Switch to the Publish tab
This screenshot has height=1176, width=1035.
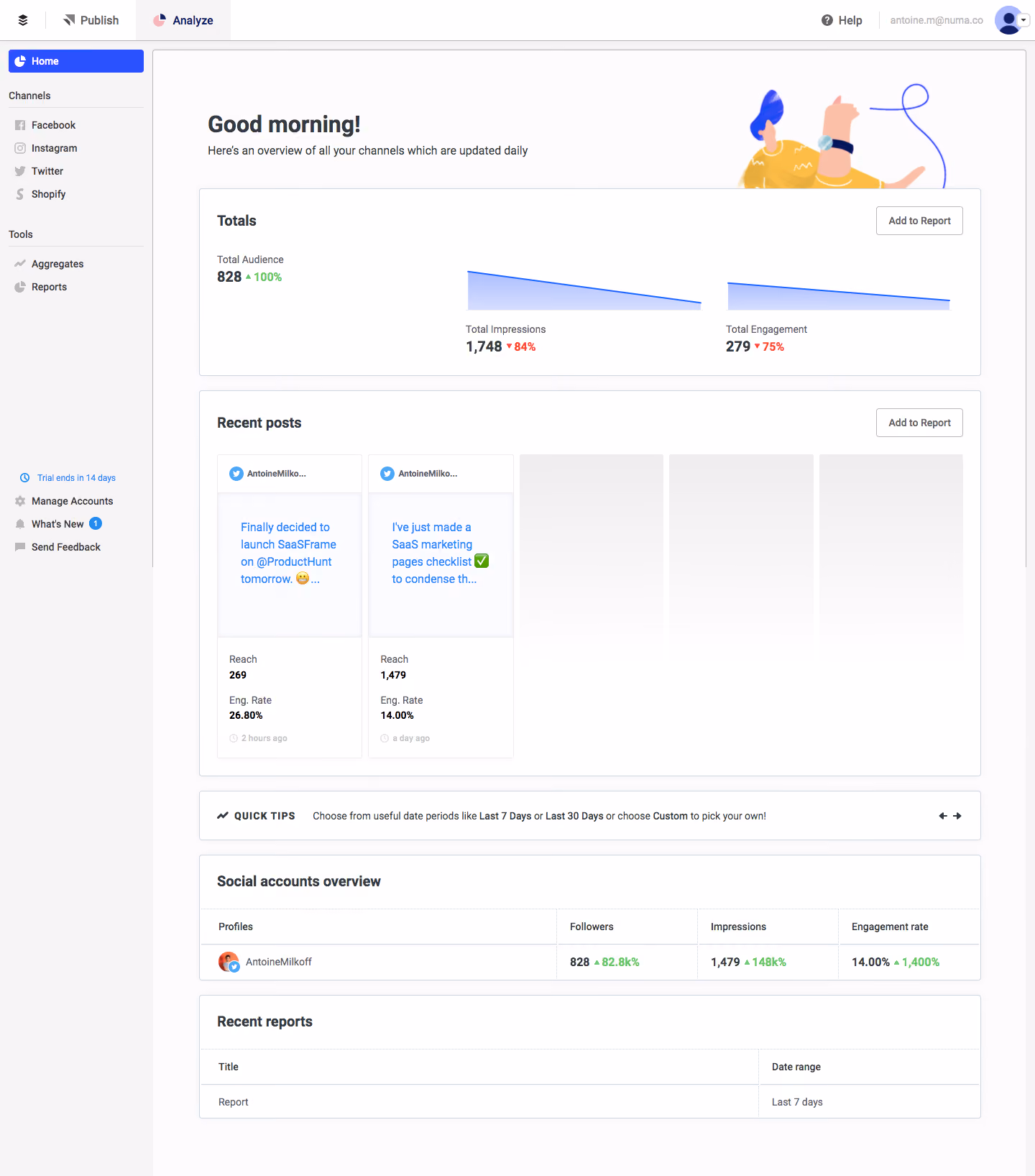point(91,20)
